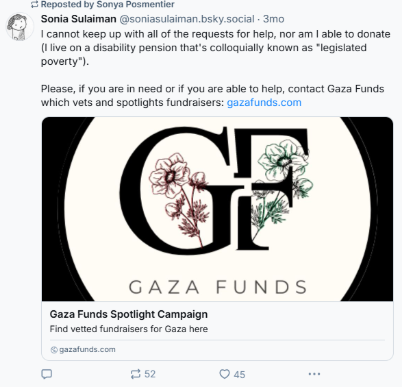This screenshot has height=387, width=404.
Task: Click the globe icon in link card footer
Action: (x=54, y=350)
